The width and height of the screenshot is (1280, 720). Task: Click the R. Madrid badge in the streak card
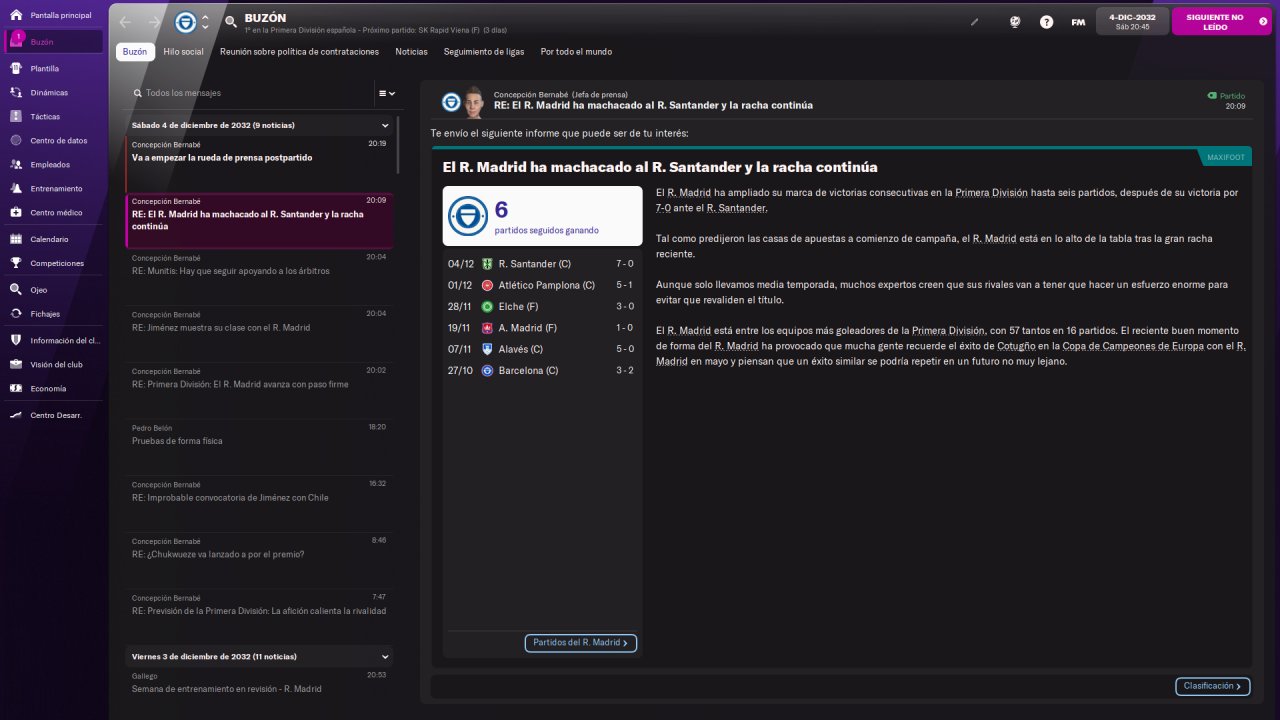coord(468,216)
